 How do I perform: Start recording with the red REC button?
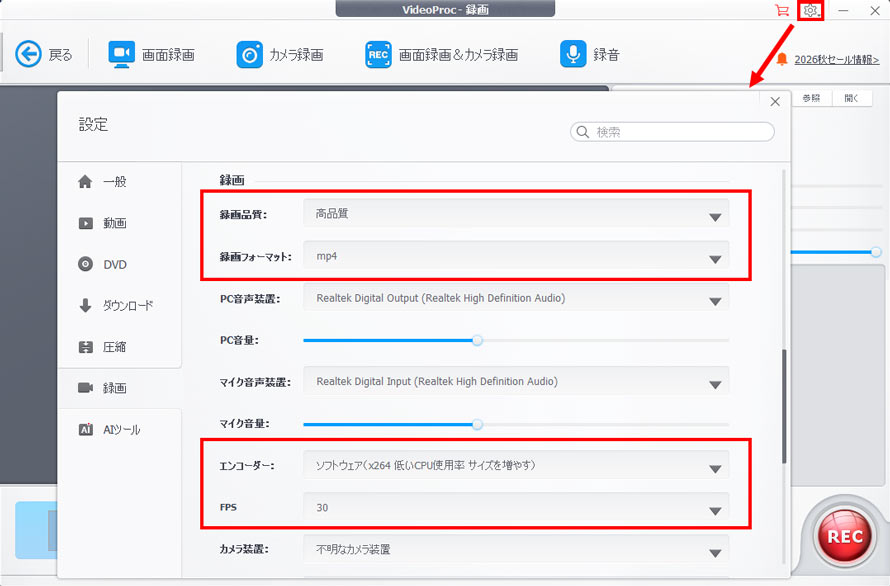coord(845,536)
